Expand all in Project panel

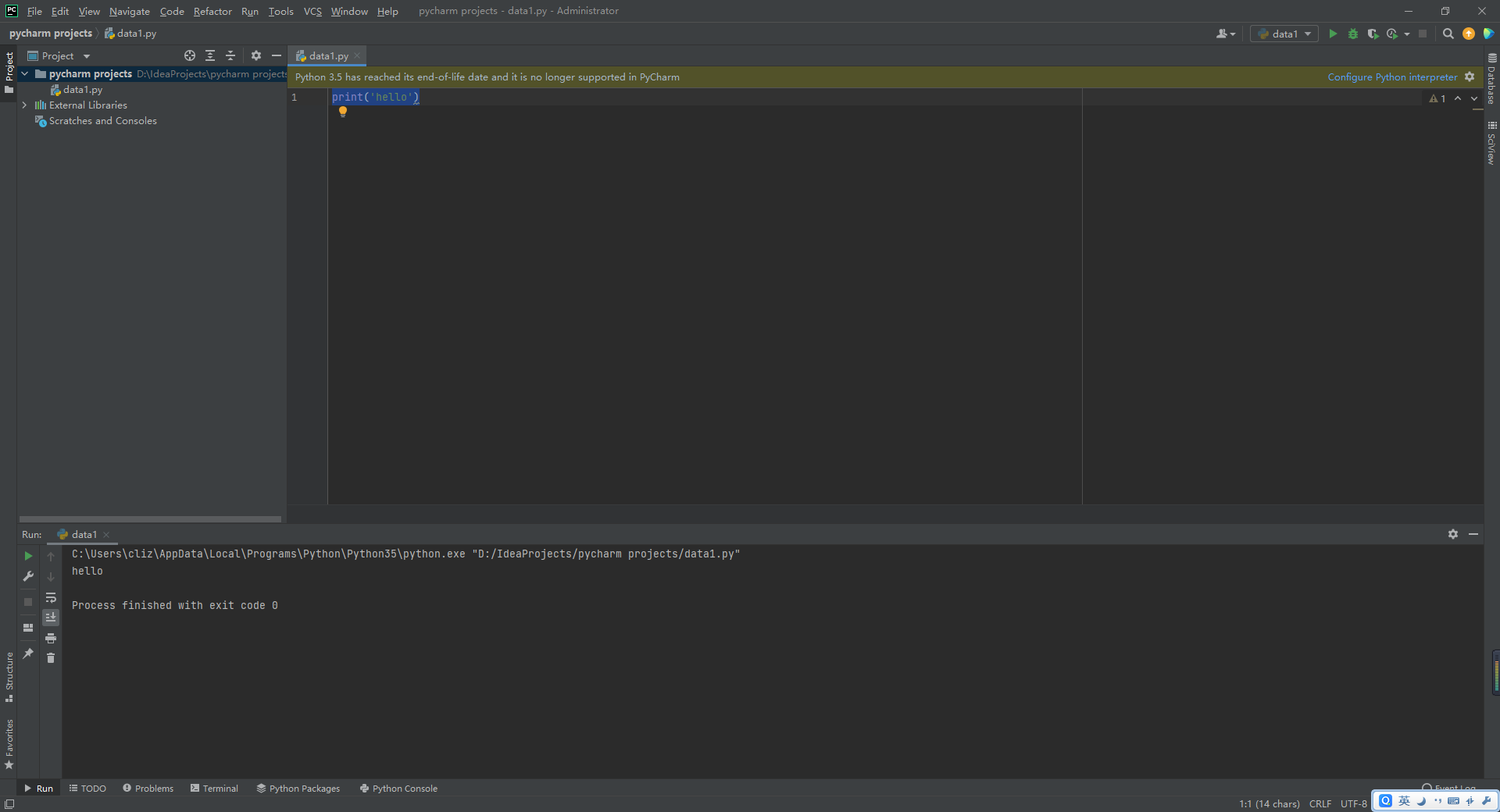[x=210, y=55]
